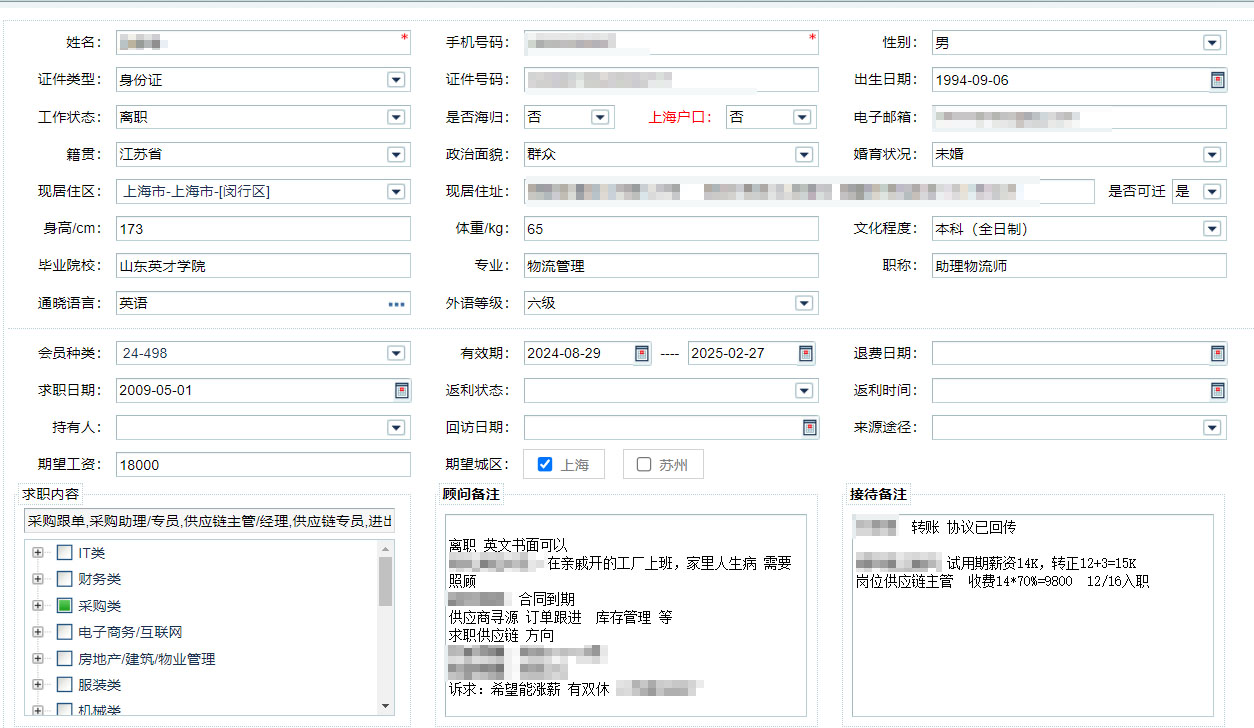Check the 财务类 job category
The width and height of the screenshot is (1254, 728).
(x=64, y=579)
